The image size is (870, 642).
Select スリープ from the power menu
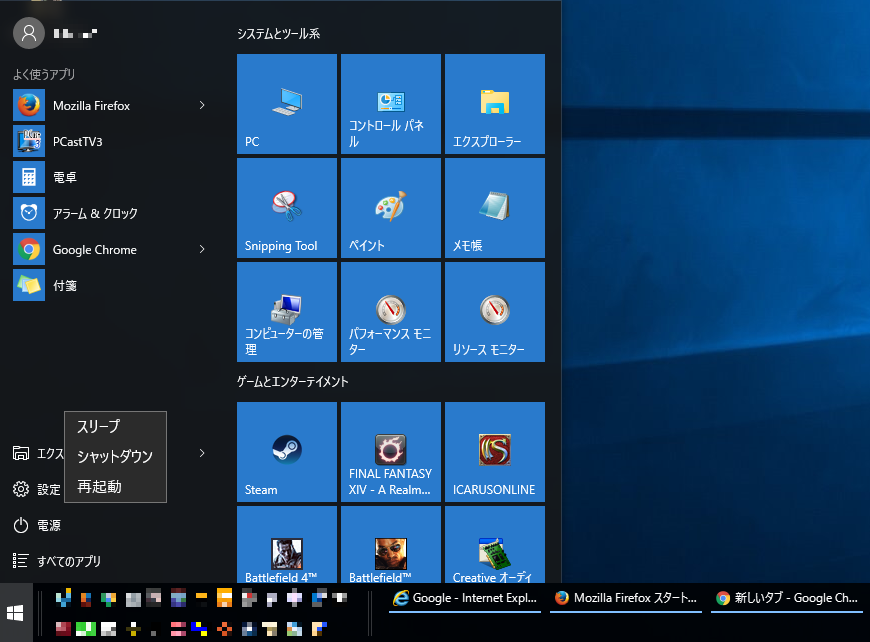pyautogui.click(x=115, y=427)
